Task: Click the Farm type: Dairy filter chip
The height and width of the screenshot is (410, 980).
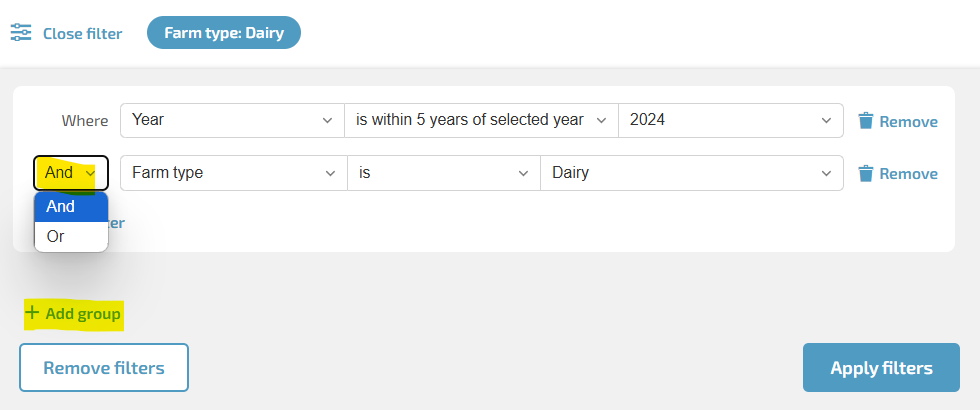Action: click(224, 32)
